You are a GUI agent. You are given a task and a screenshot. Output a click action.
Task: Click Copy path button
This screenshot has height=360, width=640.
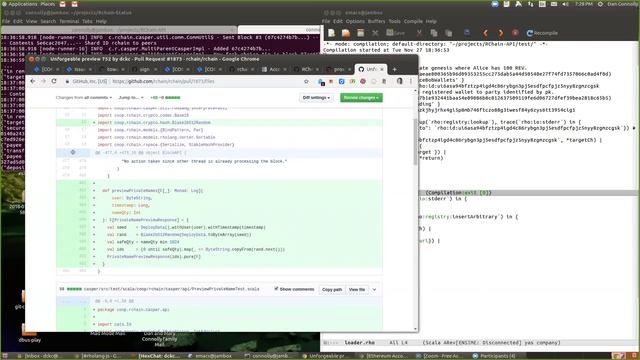pyautogui.click(x=332, y=289)
